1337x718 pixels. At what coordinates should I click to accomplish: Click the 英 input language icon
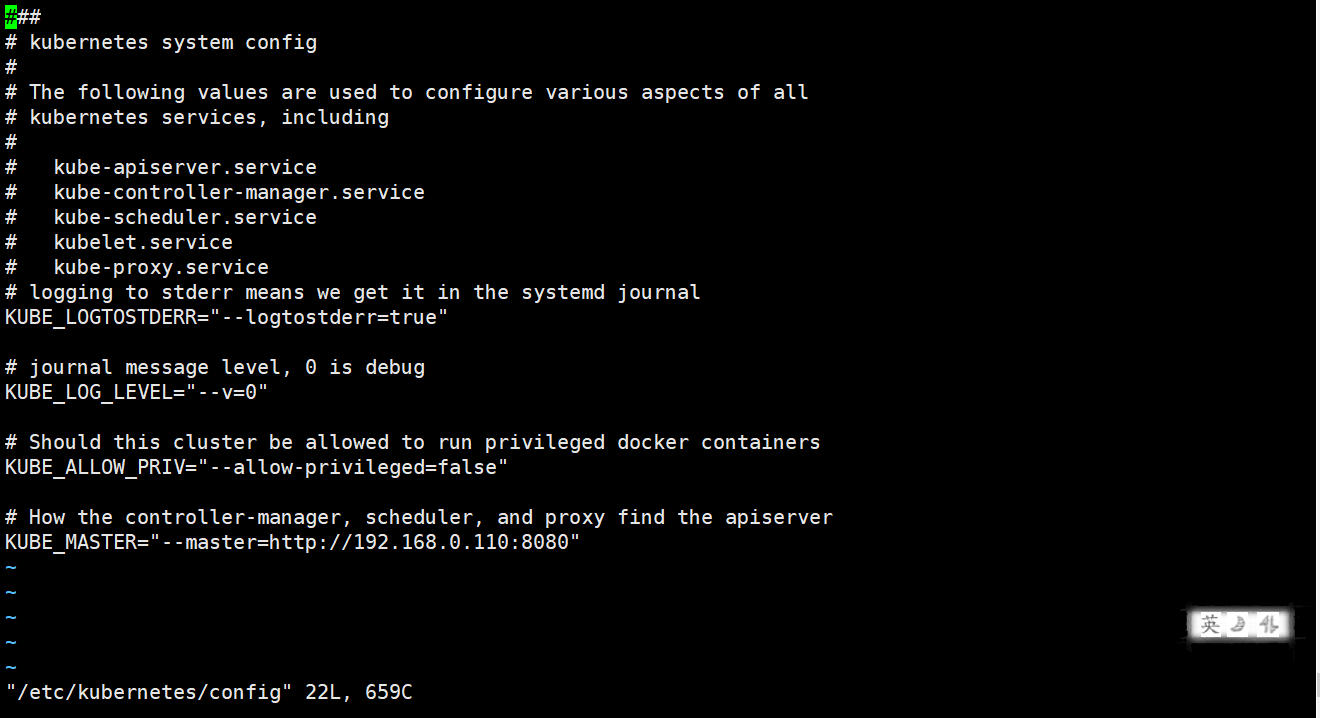(x=1210, y=626)
